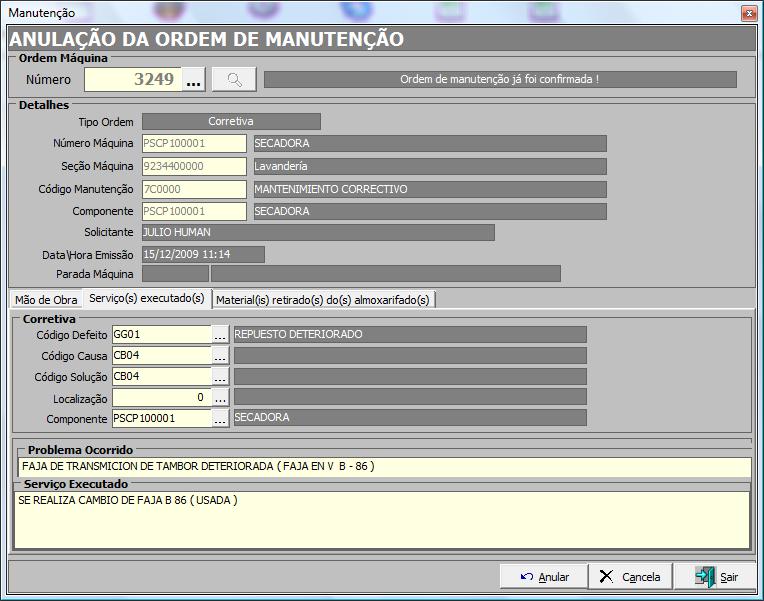Open lookup next to order Número field
Image resolution: width=764 pixels, height=601 pixels.
click(x=193, y=79)
